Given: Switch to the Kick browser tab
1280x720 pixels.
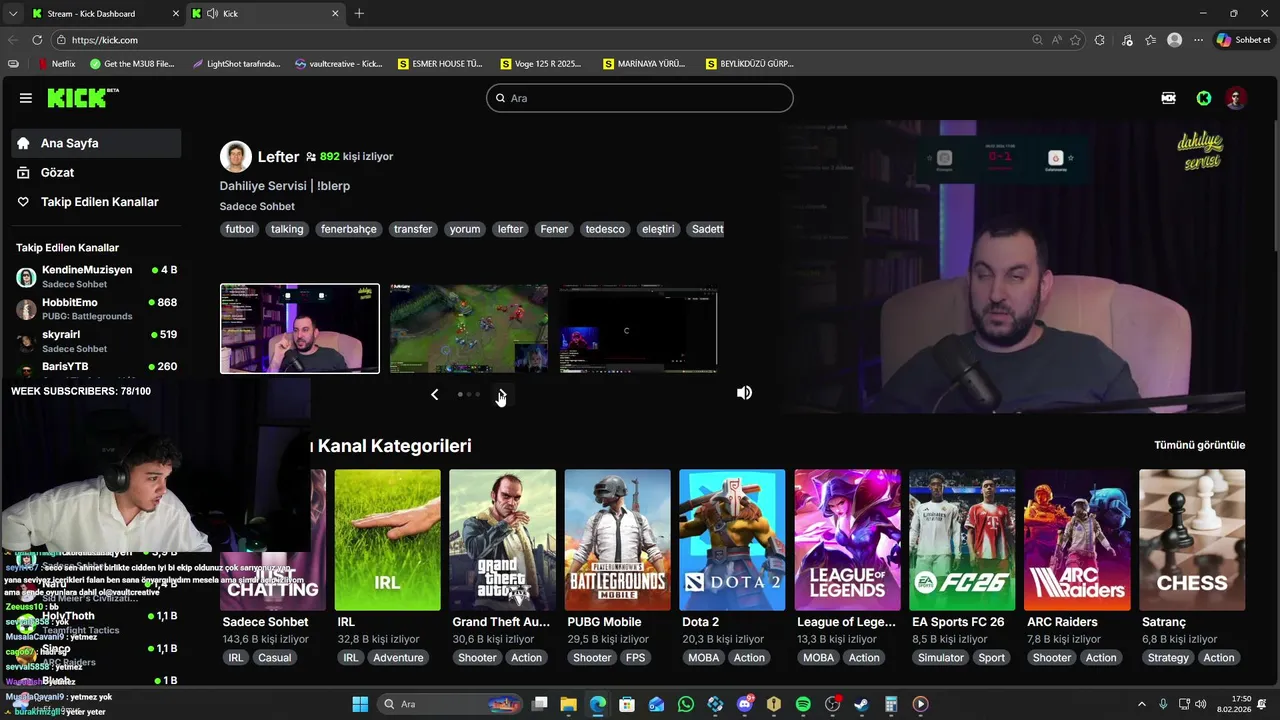Looking at the screenshot, I should pos(265,13).
